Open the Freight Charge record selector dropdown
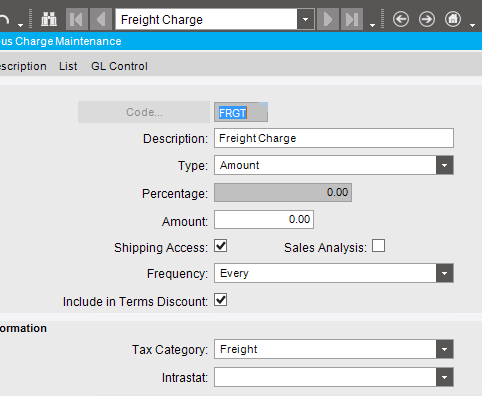482x396 pixels. point(305,19)
